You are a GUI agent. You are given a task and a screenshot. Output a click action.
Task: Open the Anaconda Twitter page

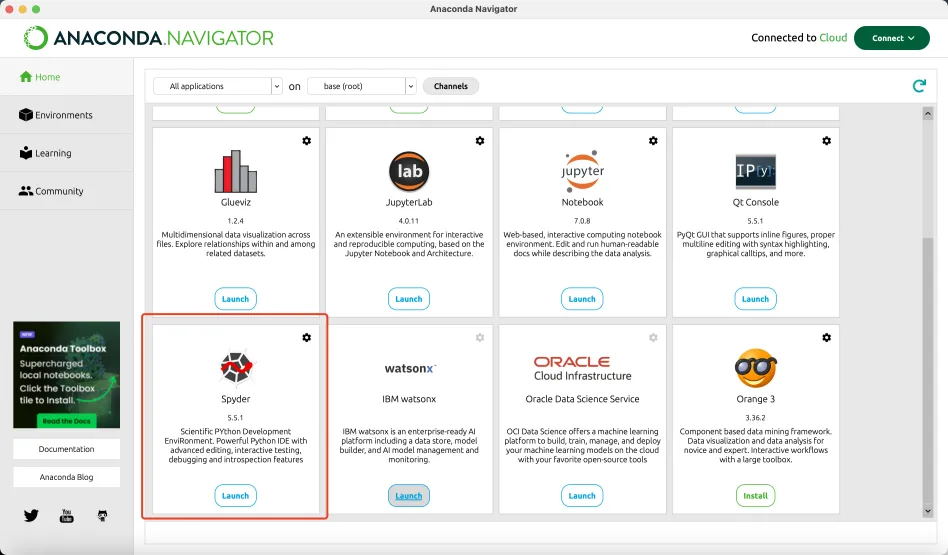pyautogui.click(x=31, y=515)
